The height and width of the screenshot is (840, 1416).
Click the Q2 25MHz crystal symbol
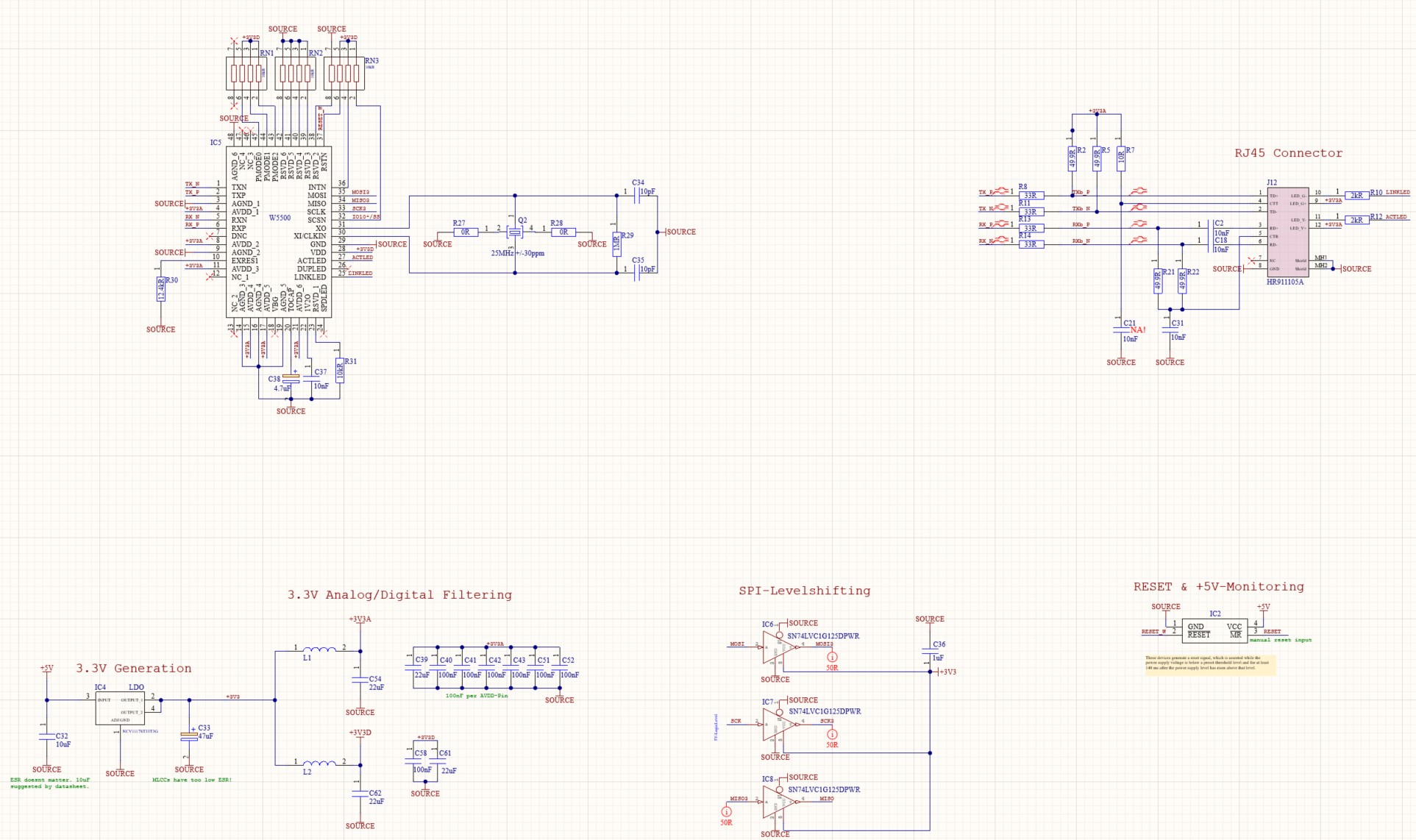coord(515,232)
